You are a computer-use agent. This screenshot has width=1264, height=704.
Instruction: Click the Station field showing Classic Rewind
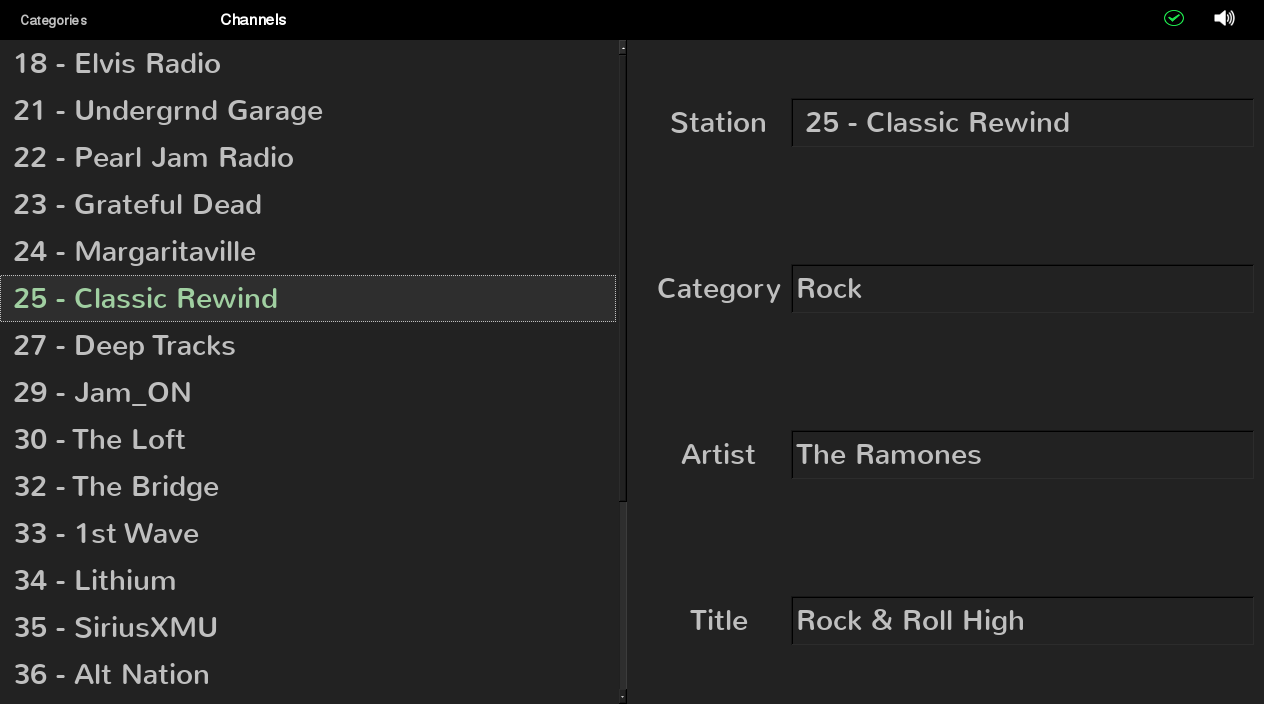pyautogui.click(x=1022, y=123)
